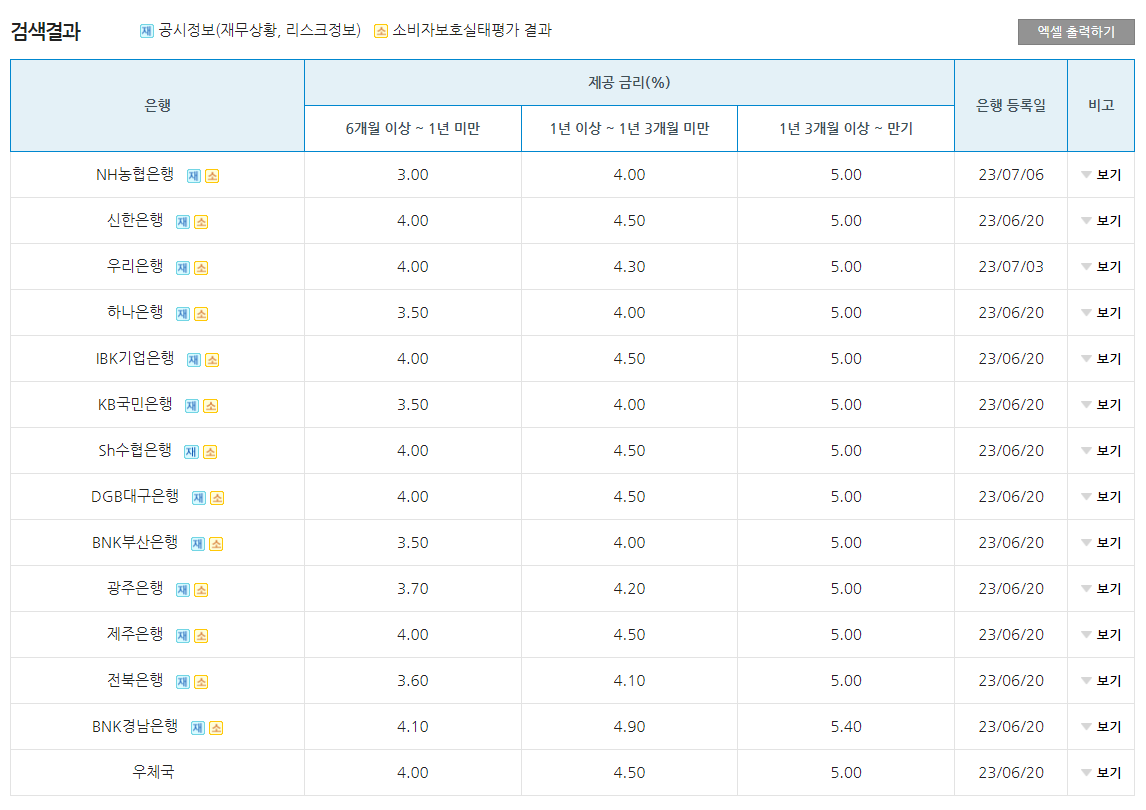Open the 소 consumer protection icon for 신한은행

pos(201,219)
